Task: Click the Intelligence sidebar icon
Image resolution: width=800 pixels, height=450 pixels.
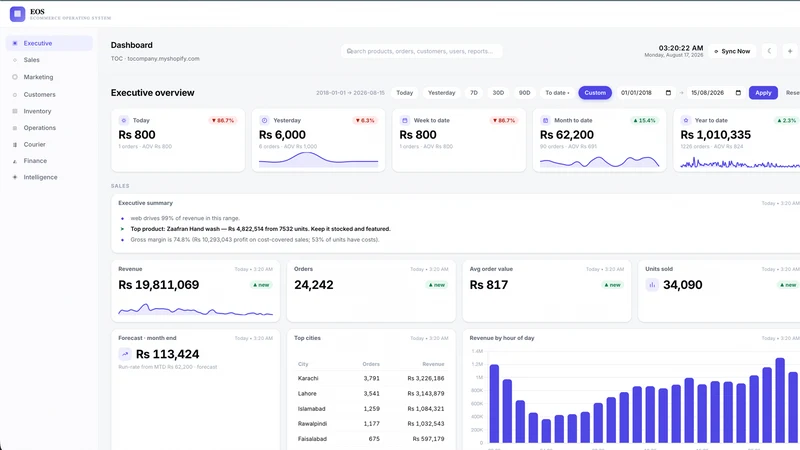Action: (x=15, y=177)
